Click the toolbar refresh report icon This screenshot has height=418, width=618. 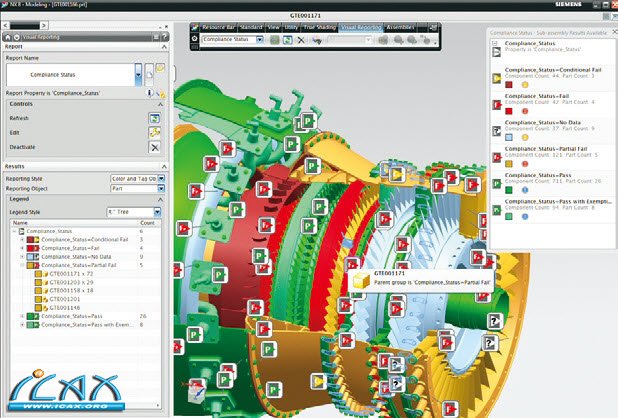click(288, 40)
